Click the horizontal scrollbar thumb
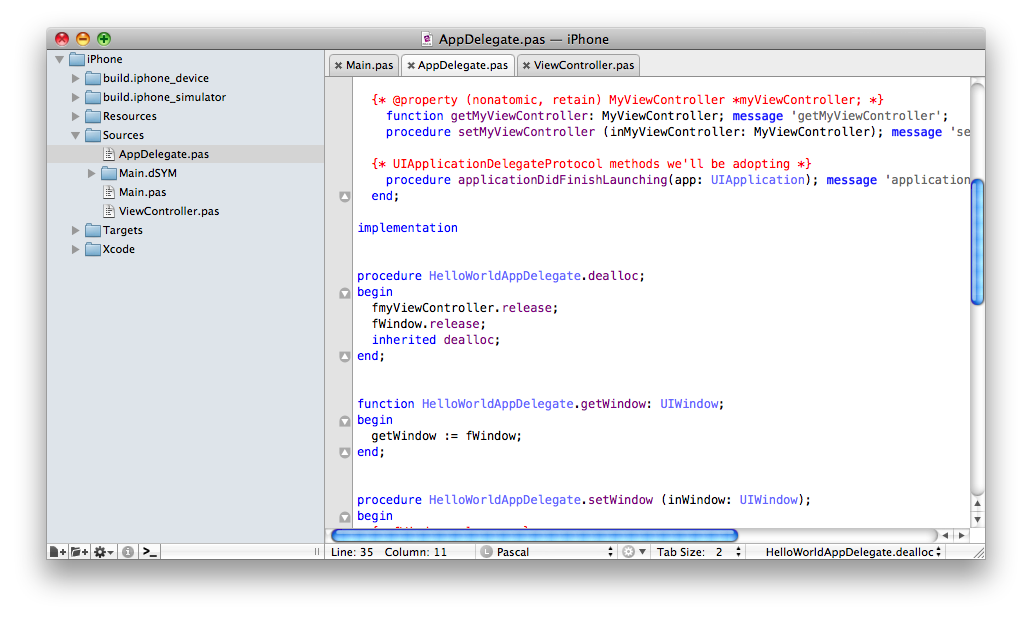Viewport: 1032px width, 620px height. pyautogui.click(x=534, y=535)
